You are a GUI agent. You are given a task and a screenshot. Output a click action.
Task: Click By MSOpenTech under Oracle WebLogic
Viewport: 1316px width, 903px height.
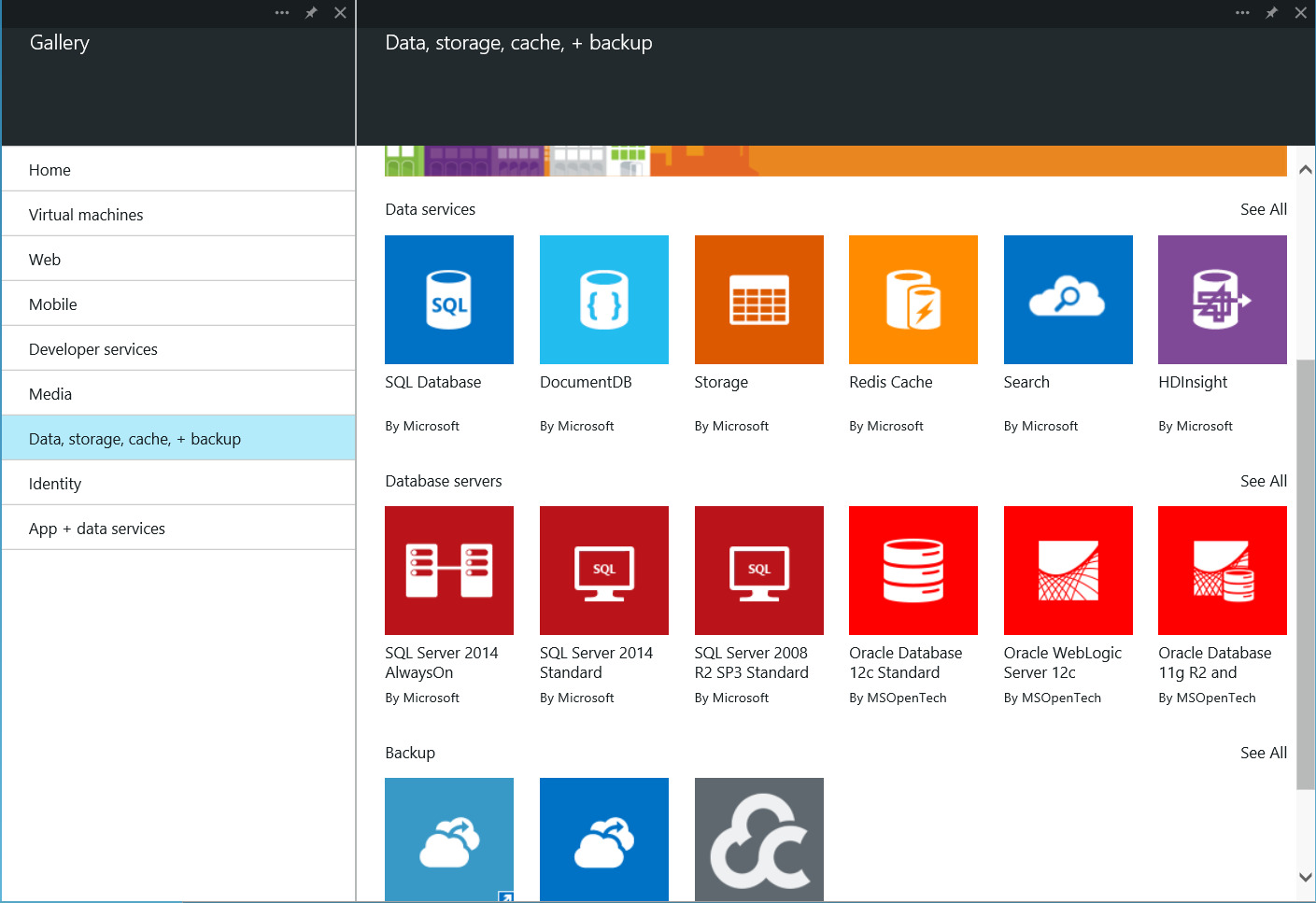[1053, 698]
